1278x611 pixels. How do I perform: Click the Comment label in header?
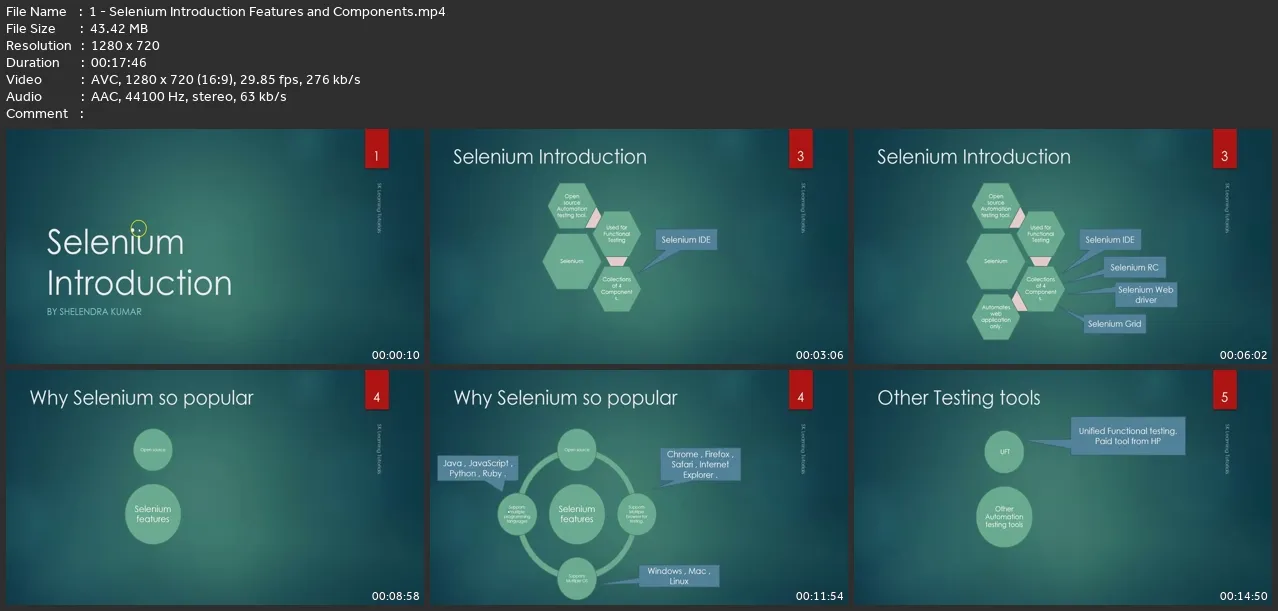(x=37, y=114)
